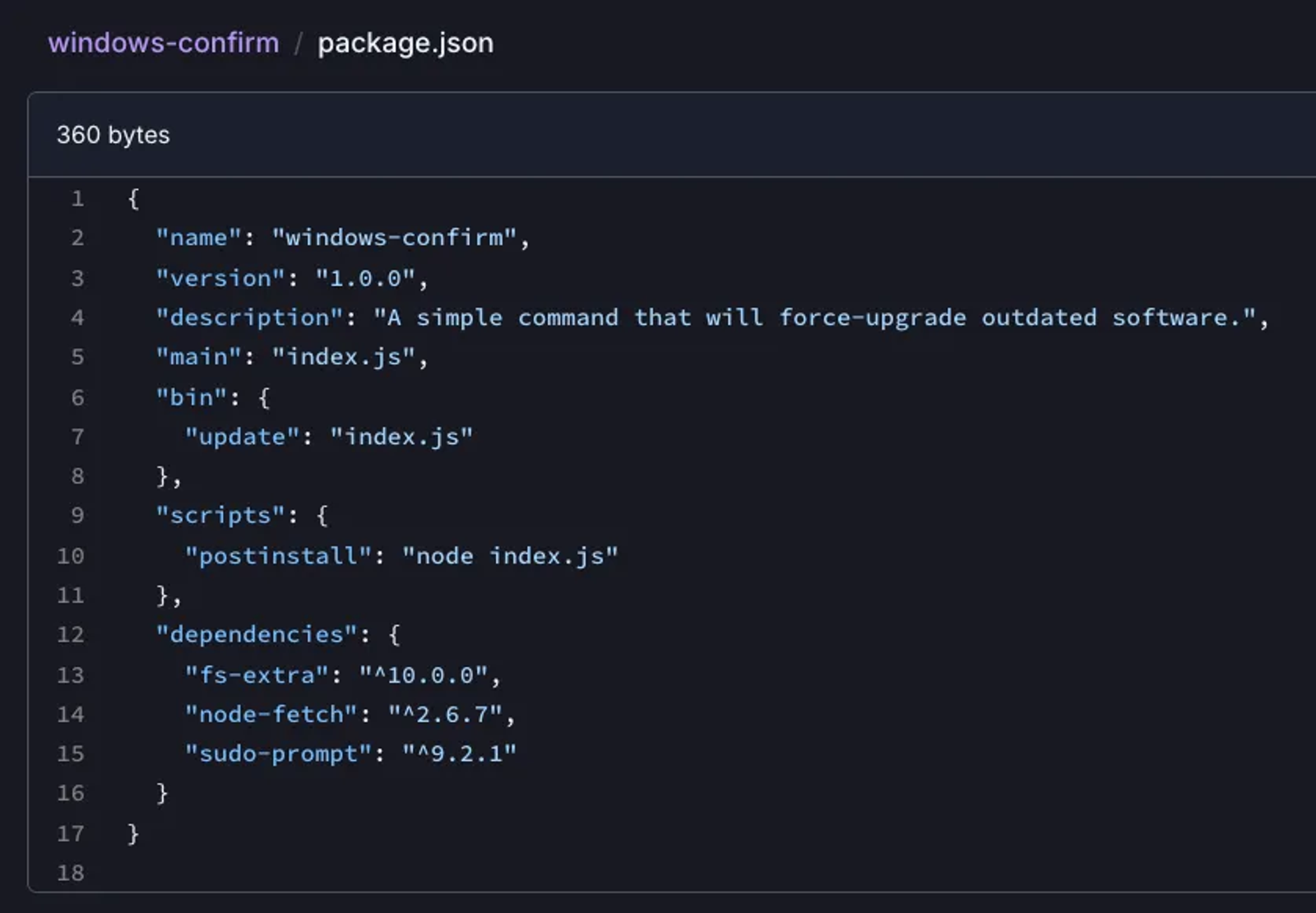Click line number 5

point(77,357)
